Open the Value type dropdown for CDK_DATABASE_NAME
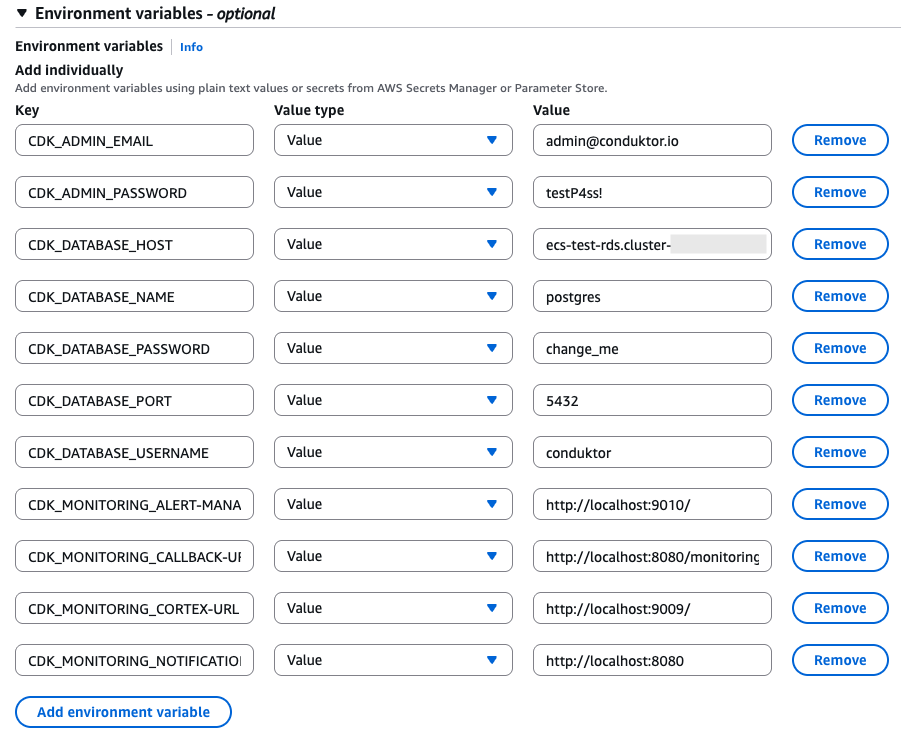 click(392, 296)
